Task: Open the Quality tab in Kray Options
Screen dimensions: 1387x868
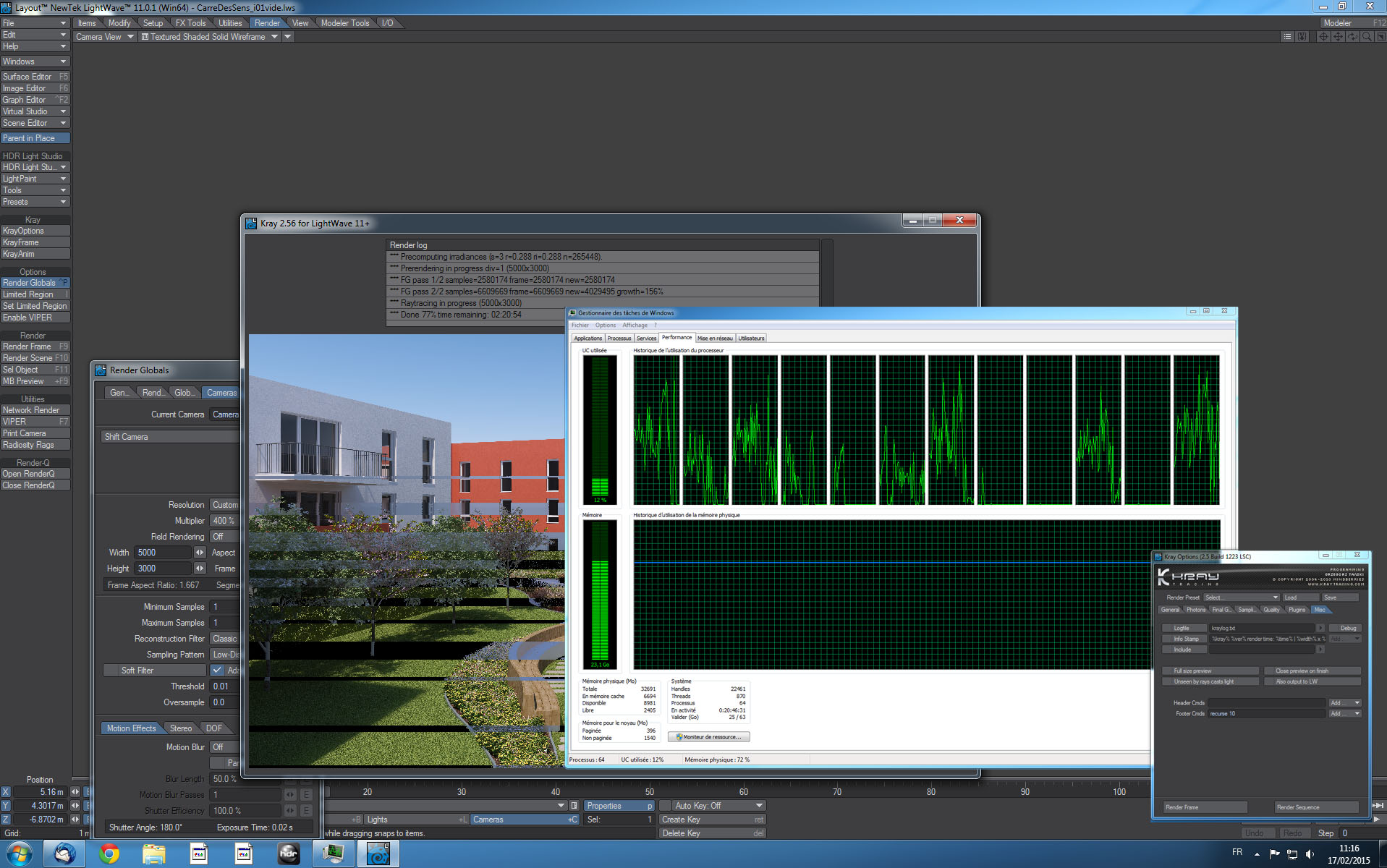Action: tap(1271, 610)
